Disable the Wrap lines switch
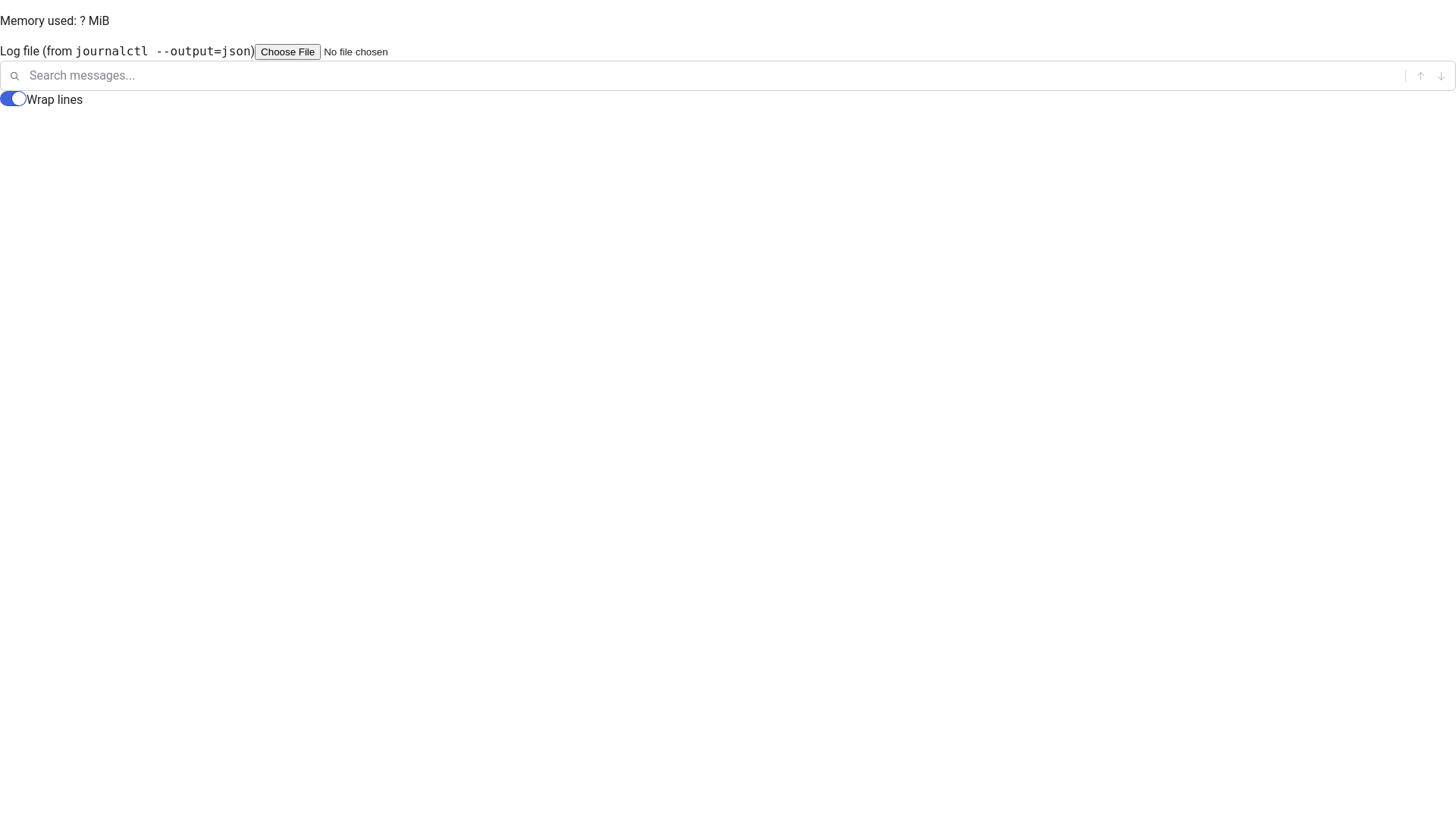Screen dimensions: 1456x819 point(13,99)
